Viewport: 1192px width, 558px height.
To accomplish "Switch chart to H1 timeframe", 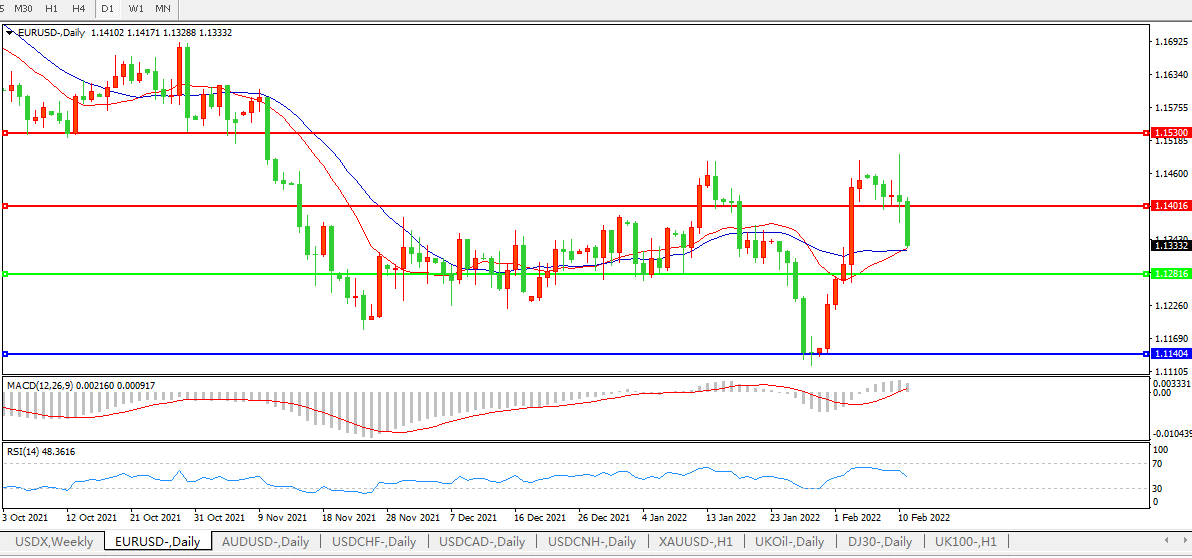I will click(51, 9).
